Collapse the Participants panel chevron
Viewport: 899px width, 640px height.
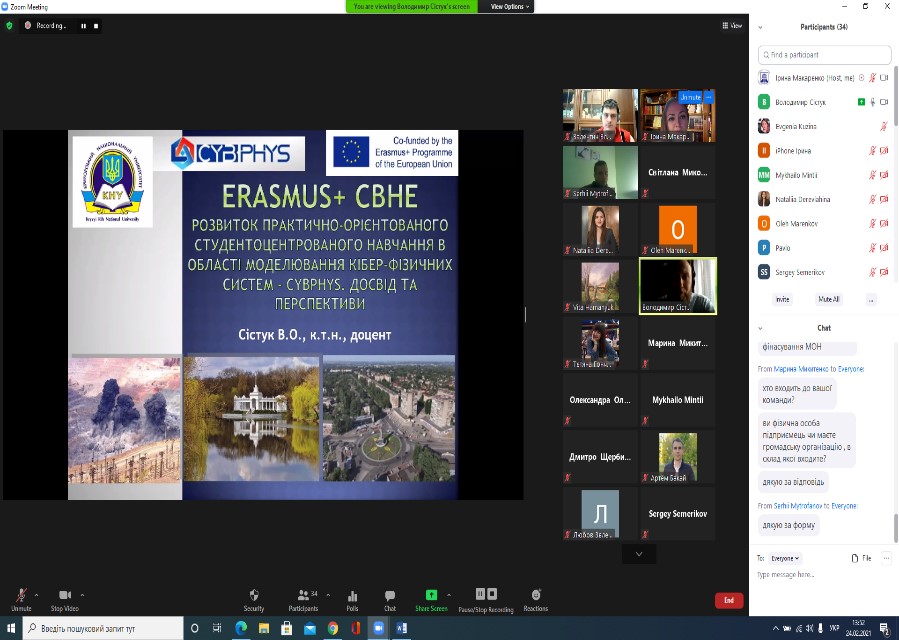tap(760, 27)
